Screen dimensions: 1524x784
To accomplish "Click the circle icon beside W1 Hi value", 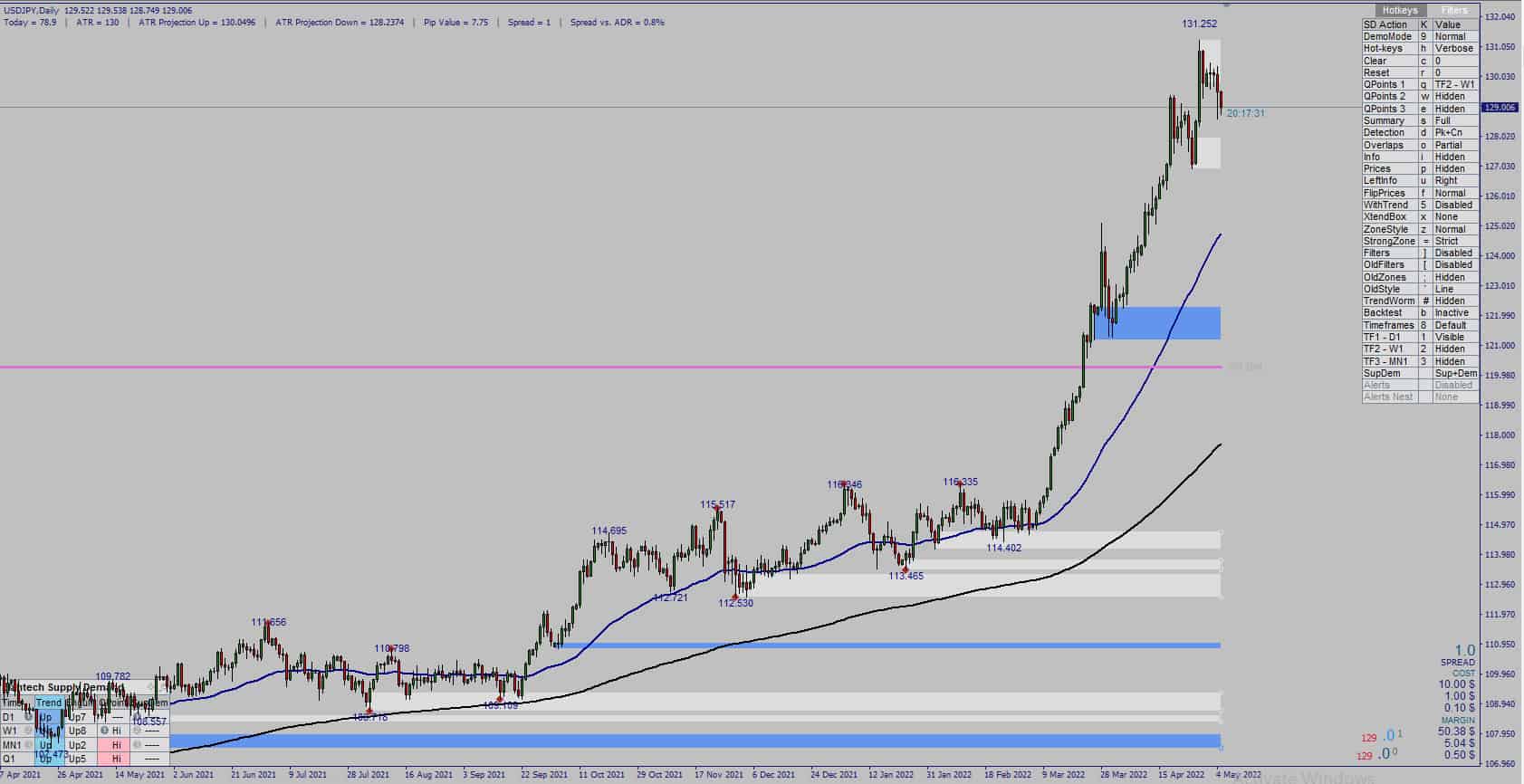I will (x=105, y=731).
